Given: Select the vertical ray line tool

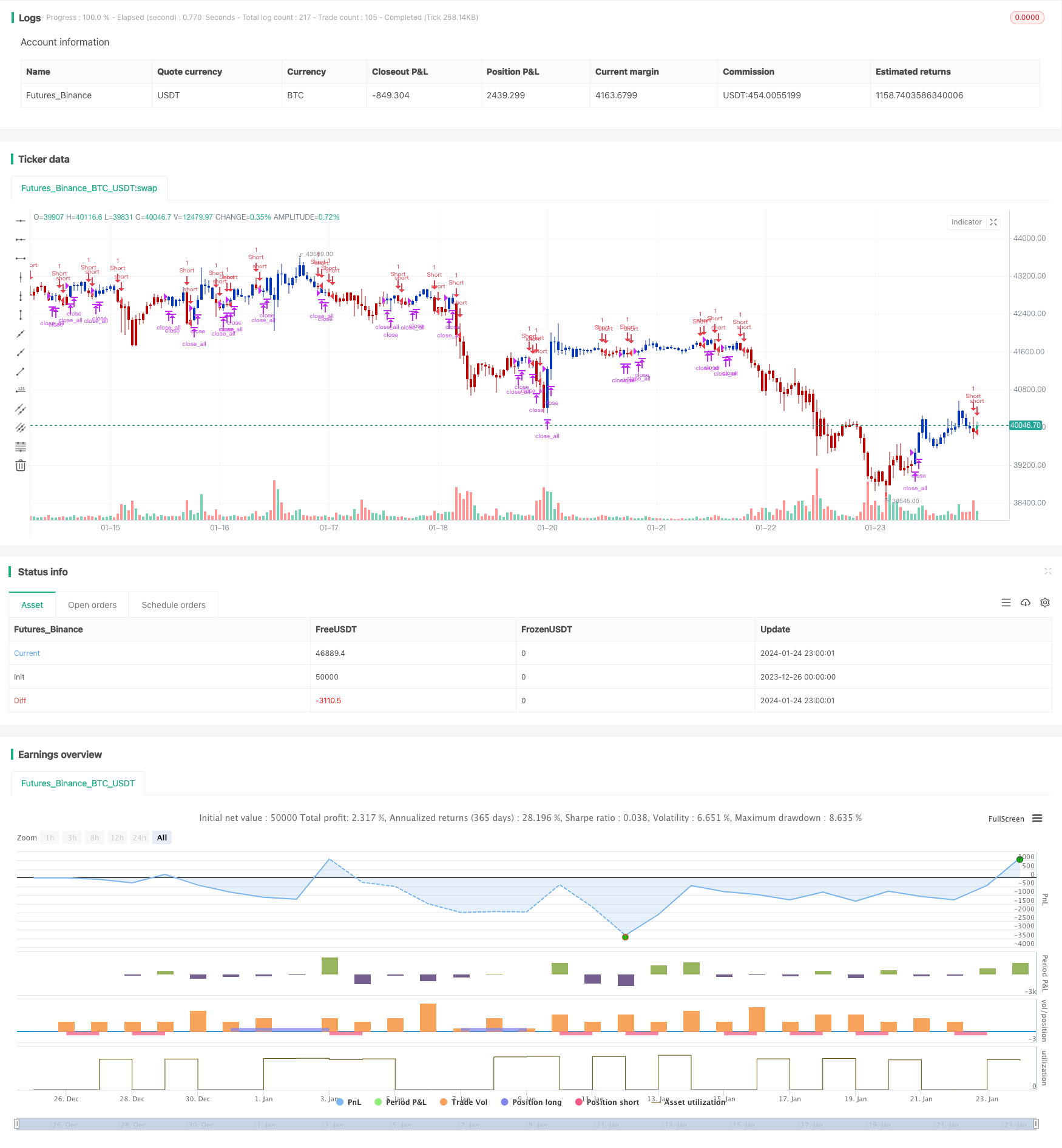Looking at the screenshot, I should click(21, 296).
